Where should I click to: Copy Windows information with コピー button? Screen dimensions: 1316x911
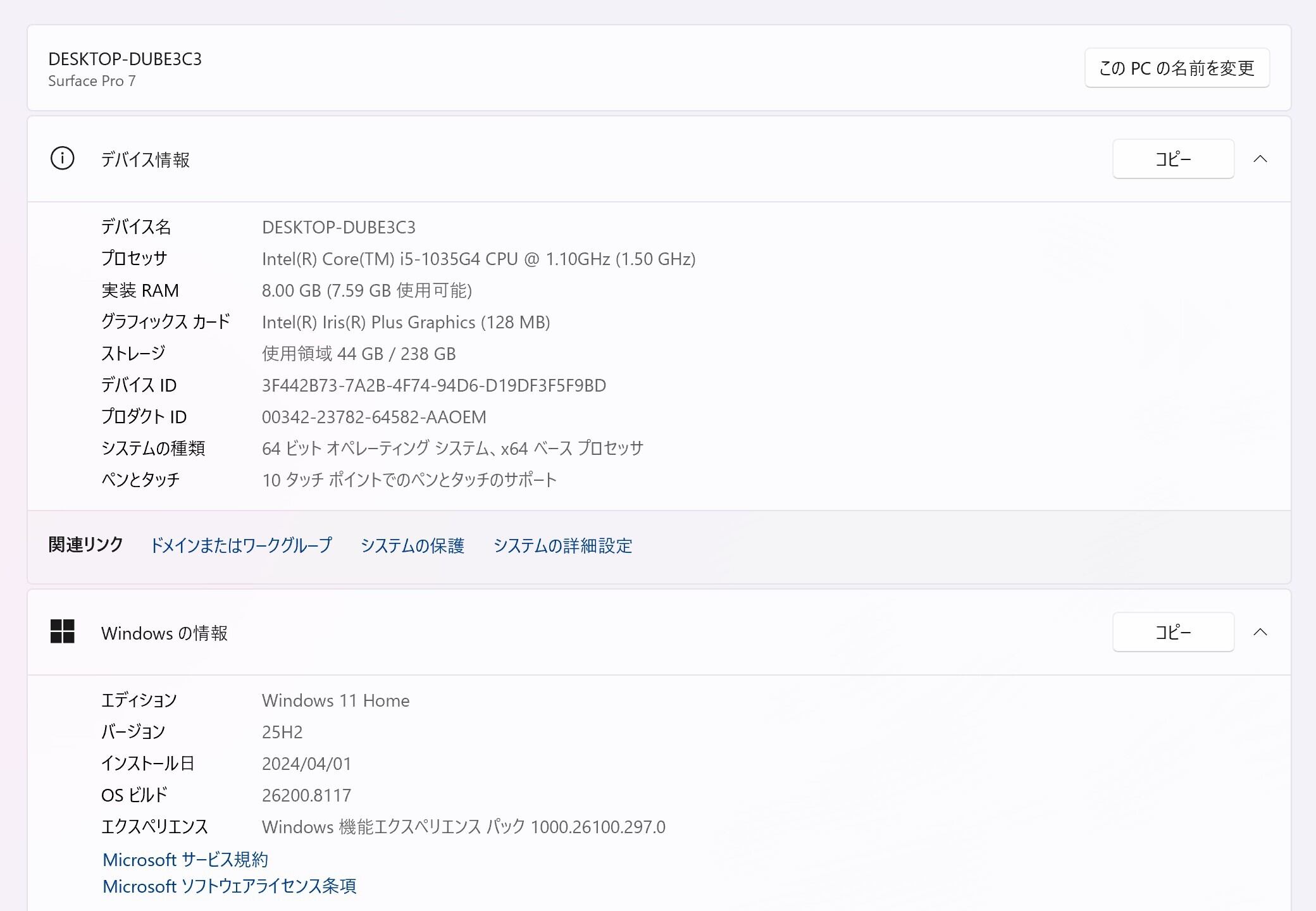point(1172,632)
